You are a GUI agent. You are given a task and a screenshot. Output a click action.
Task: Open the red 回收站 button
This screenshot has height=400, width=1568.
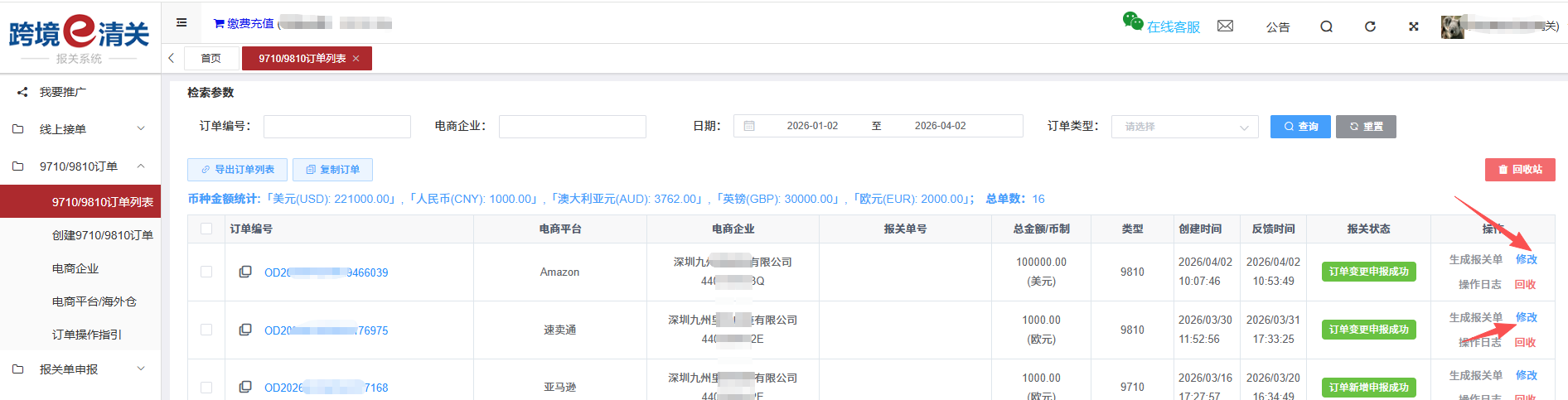coord(1519,170)
